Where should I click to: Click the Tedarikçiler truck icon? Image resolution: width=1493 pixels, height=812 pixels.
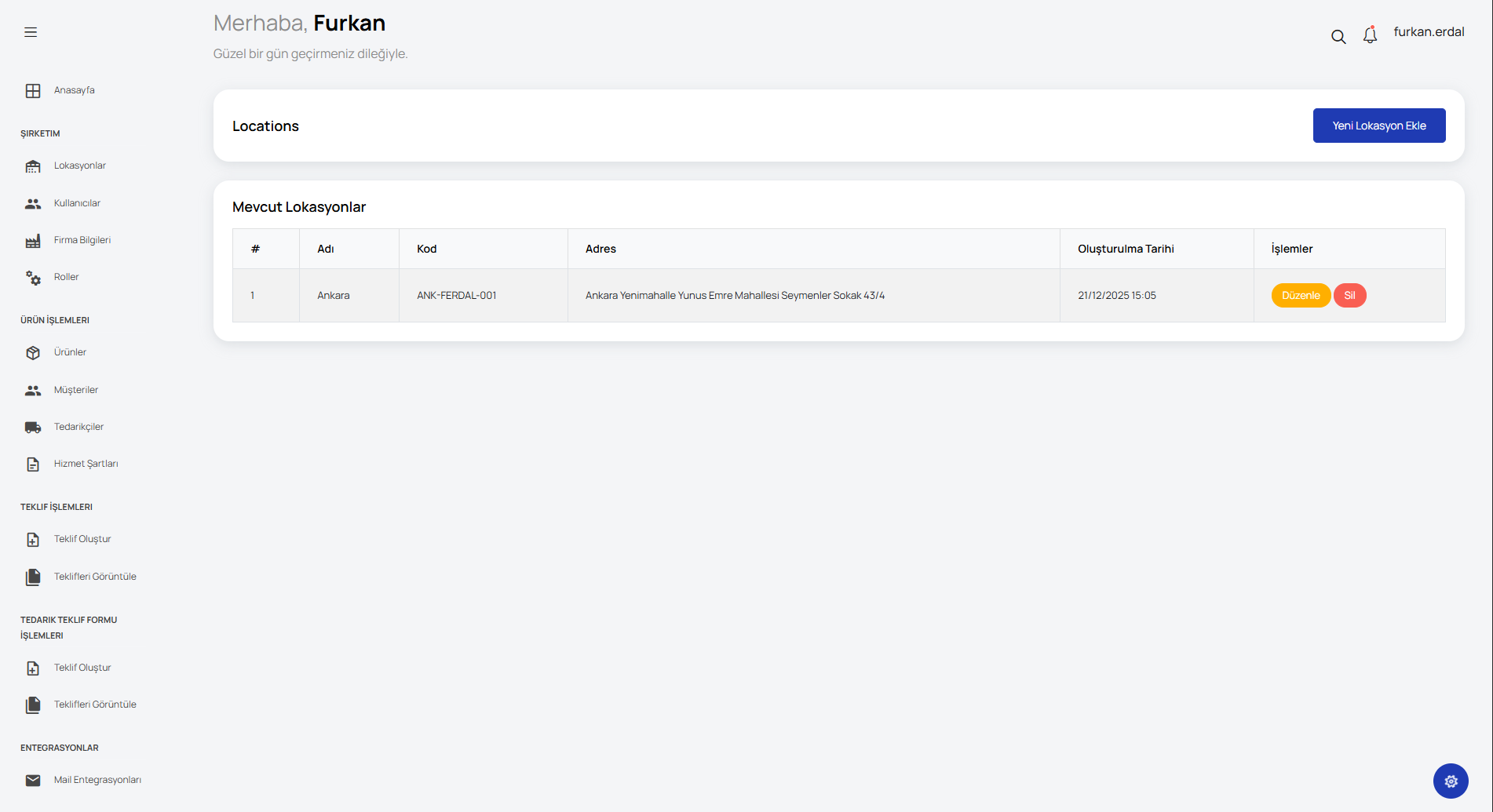(x=33, y=428)
